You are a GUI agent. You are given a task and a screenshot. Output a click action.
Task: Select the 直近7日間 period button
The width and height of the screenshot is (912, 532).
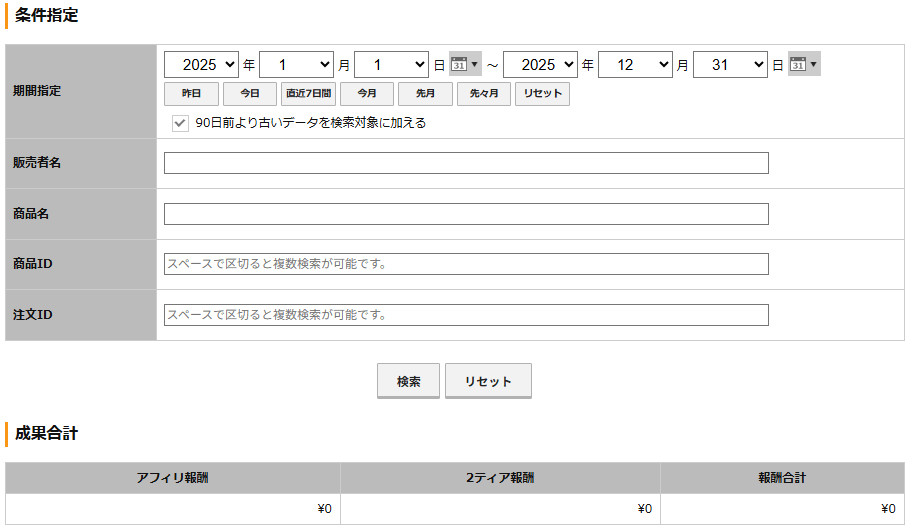pyautogui.click(x=308, y=94)
